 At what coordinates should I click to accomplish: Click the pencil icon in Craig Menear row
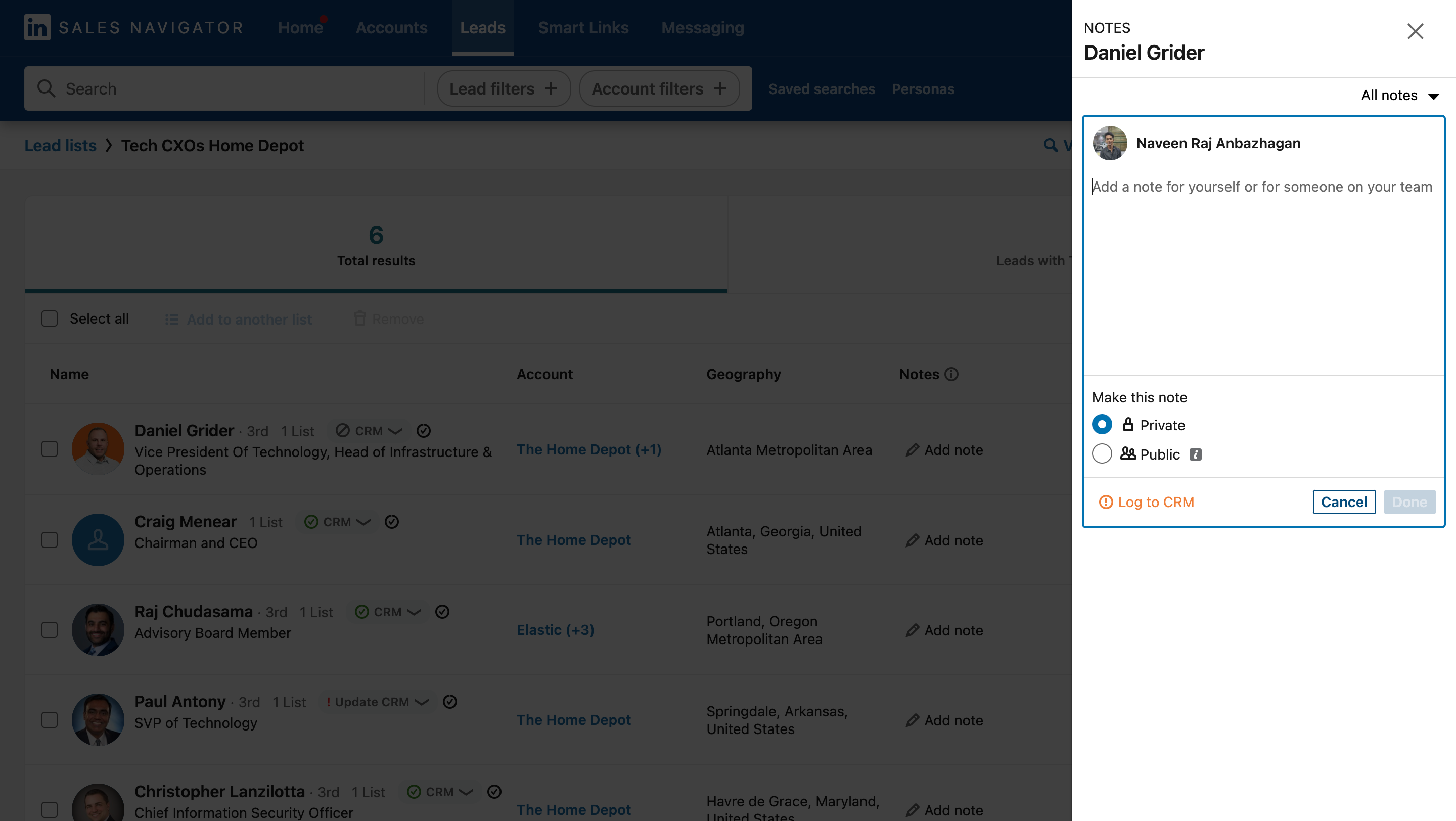[x=912, y=540]
